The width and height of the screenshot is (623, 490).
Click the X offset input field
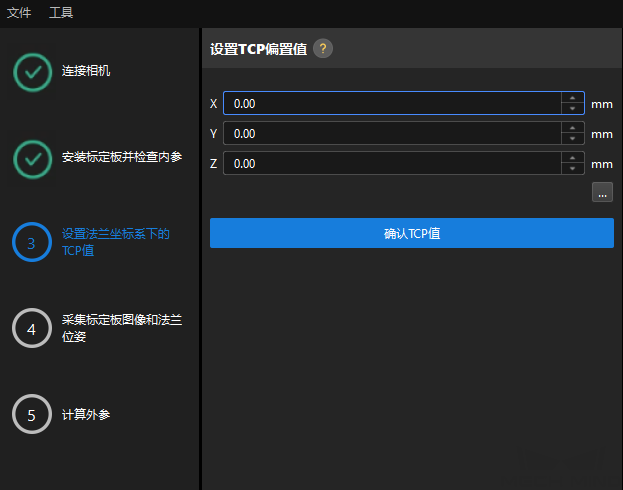[390, 103]
